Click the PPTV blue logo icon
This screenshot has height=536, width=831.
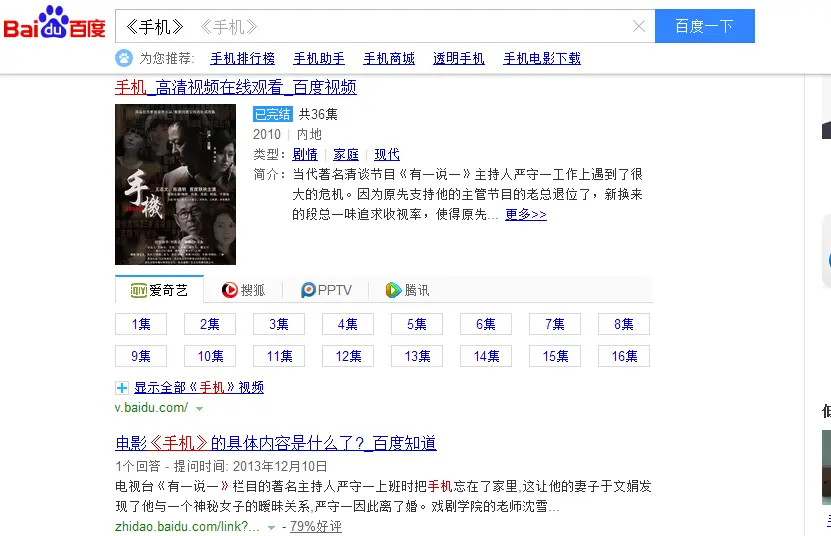tap(308, 290)
